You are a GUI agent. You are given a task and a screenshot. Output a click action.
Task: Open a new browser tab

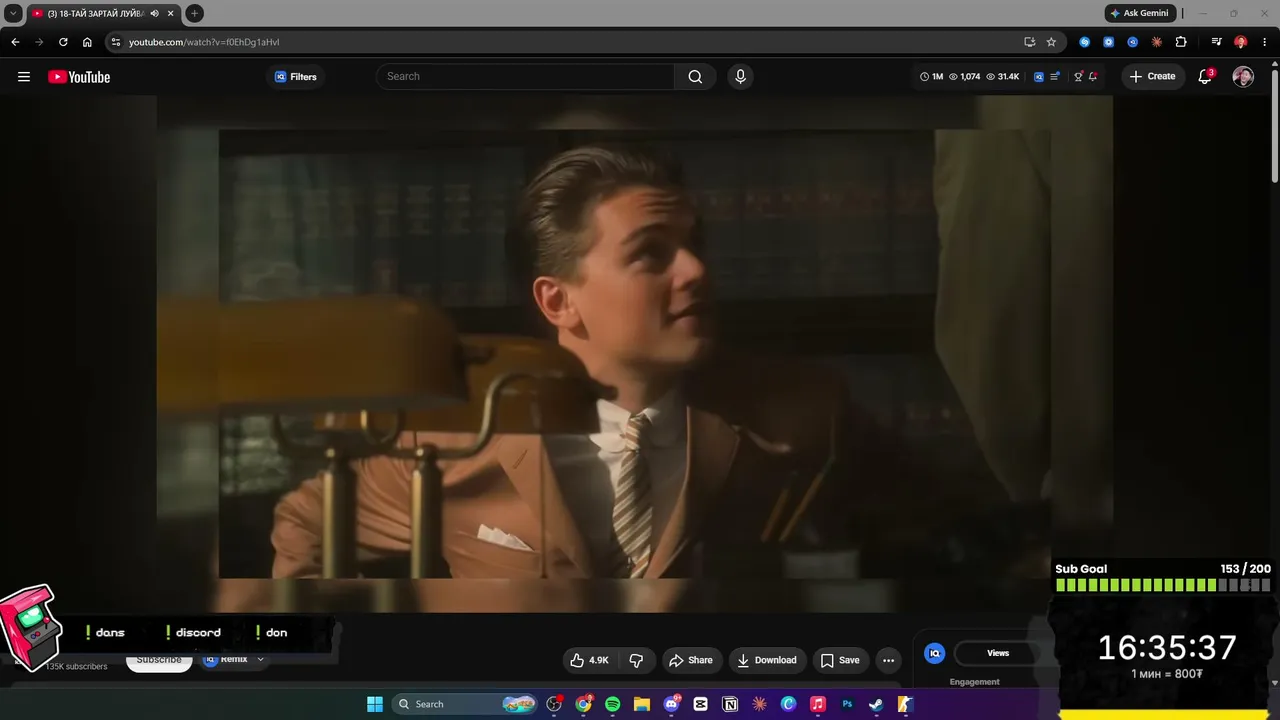point(195,13)
